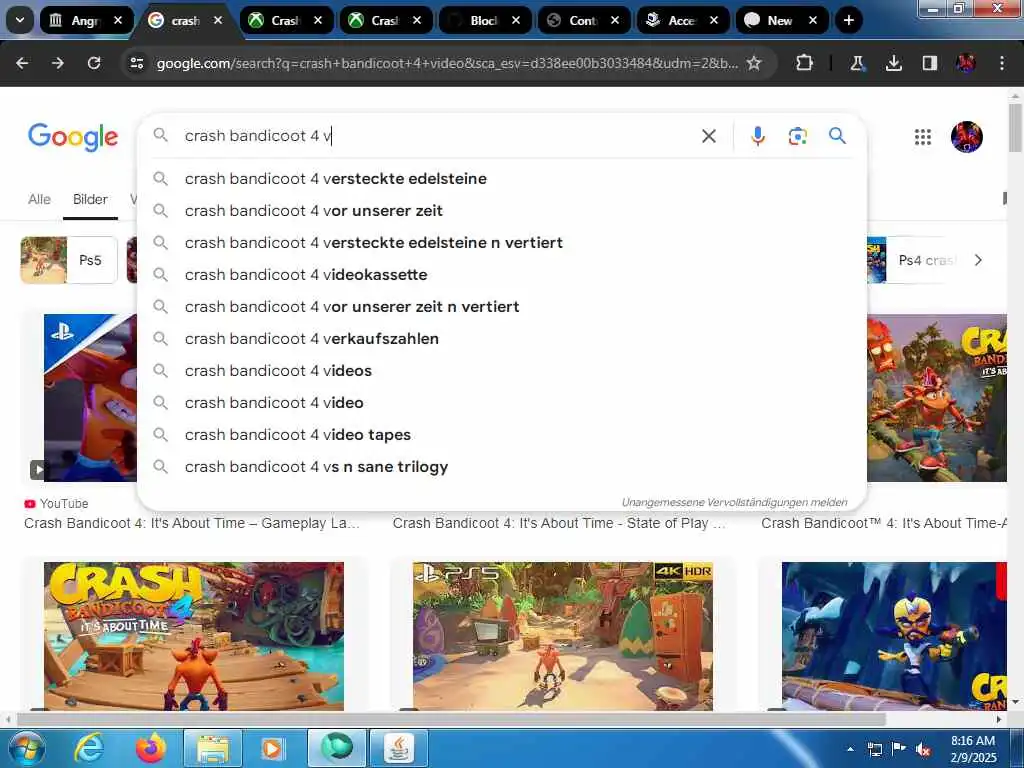Open Google Lens image search icon
The height and width of the screenshot is (768, 1024).
(797, 136)
